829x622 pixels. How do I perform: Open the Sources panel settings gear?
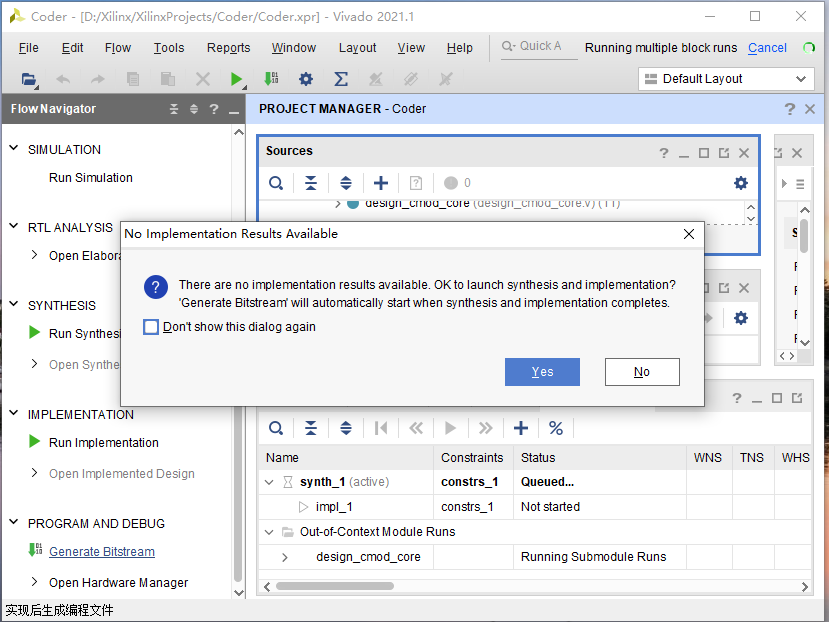741,183
